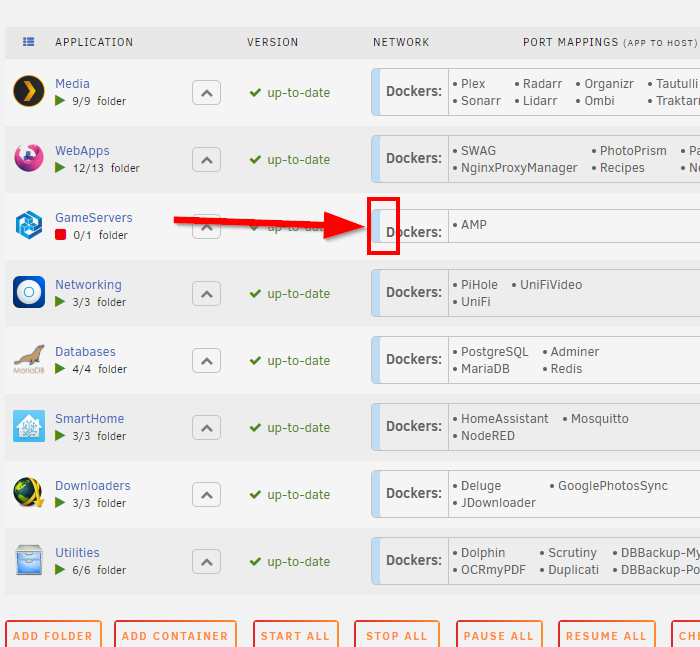
Task: Click the green checkmark in Utilities row
Action: (x=255, y=561)
